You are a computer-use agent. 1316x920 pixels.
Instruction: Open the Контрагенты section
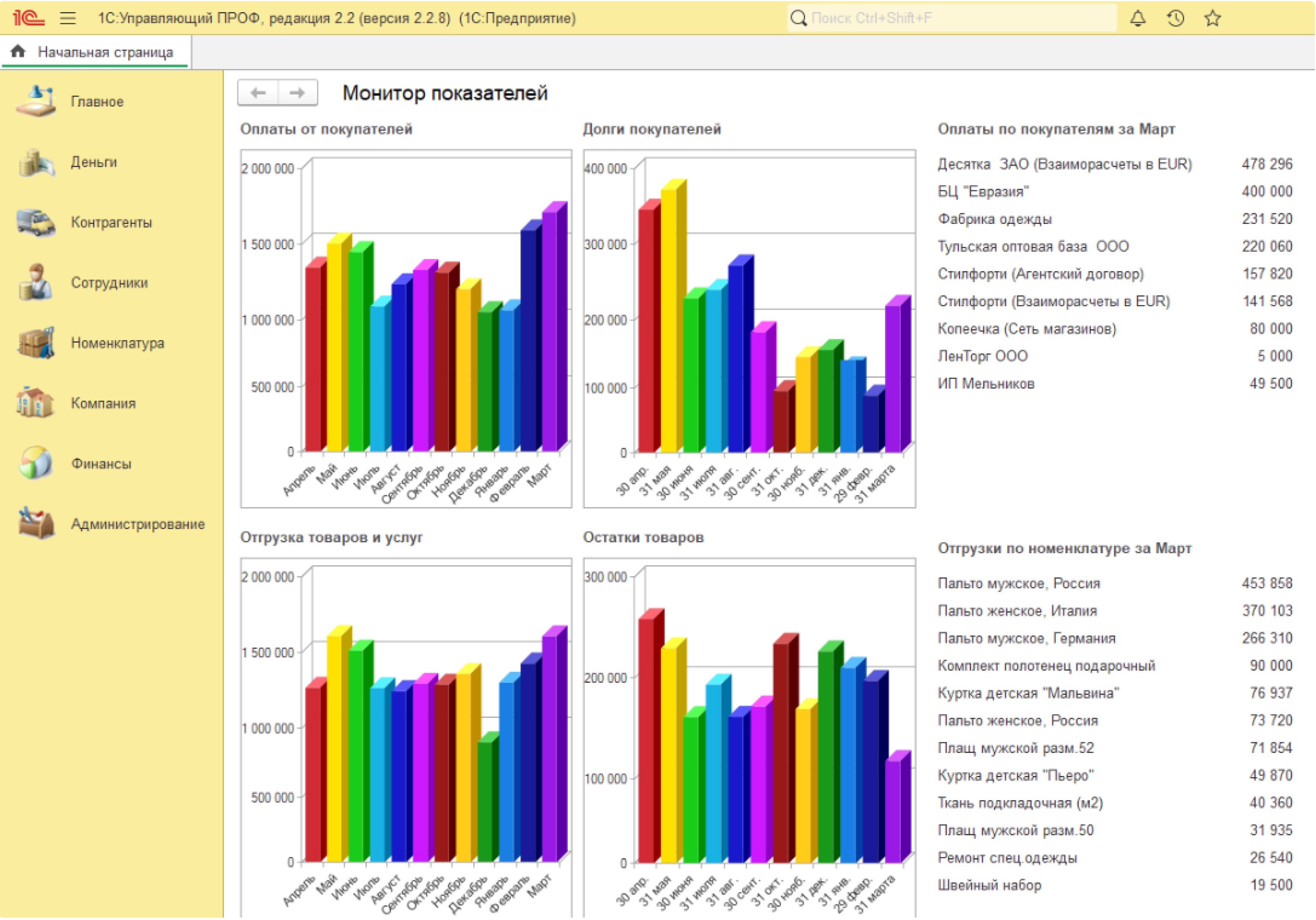coord(112,222)
